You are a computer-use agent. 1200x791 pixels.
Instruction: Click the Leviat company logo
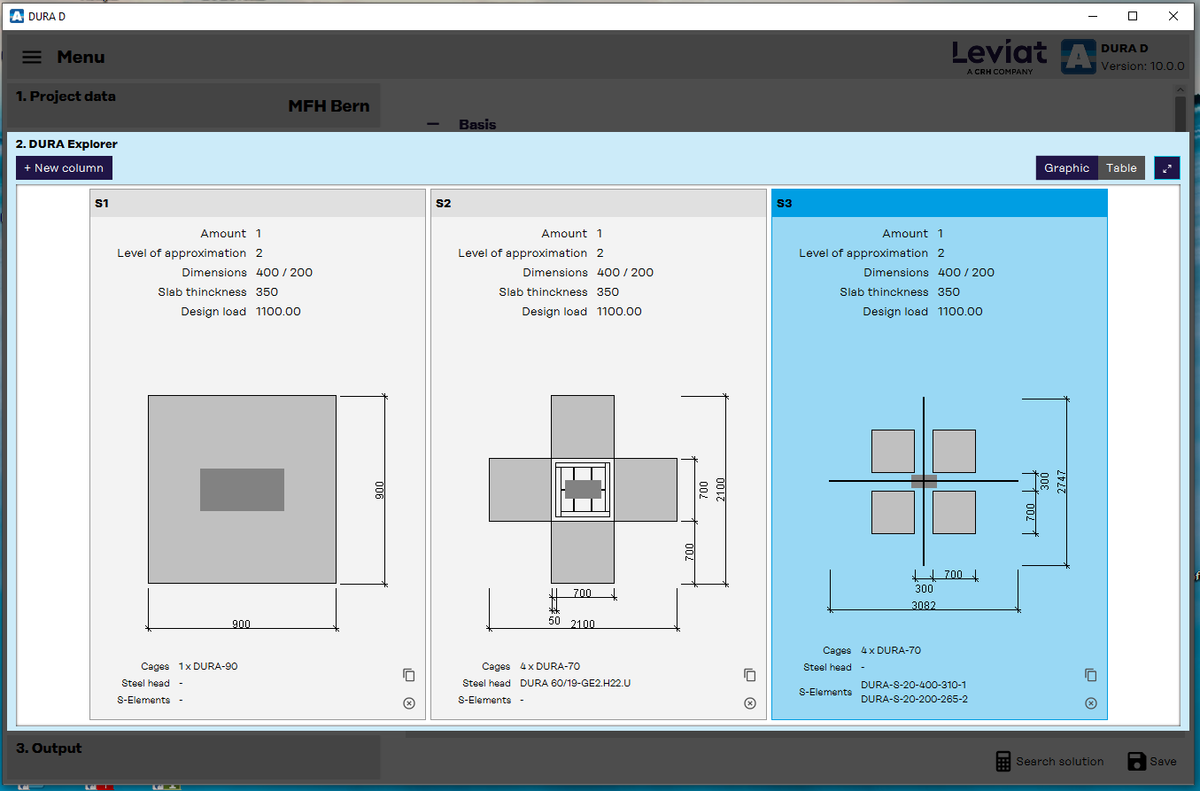click(x=999, y=56)
